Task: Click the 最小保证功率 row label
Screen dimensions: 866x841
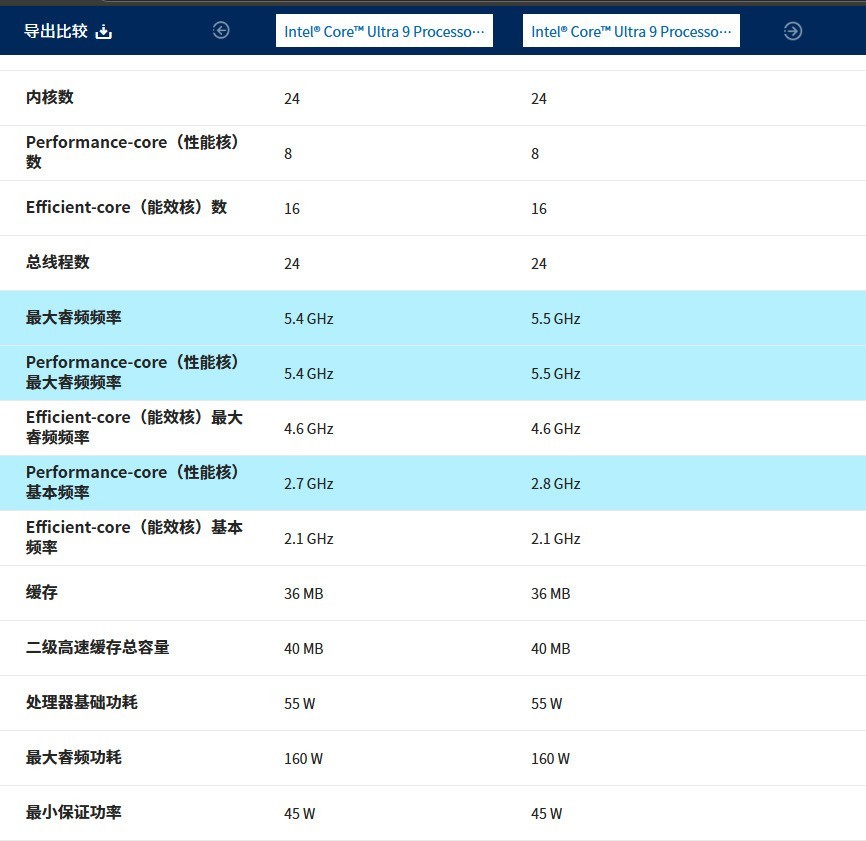Action: click(x=74, y=813)
